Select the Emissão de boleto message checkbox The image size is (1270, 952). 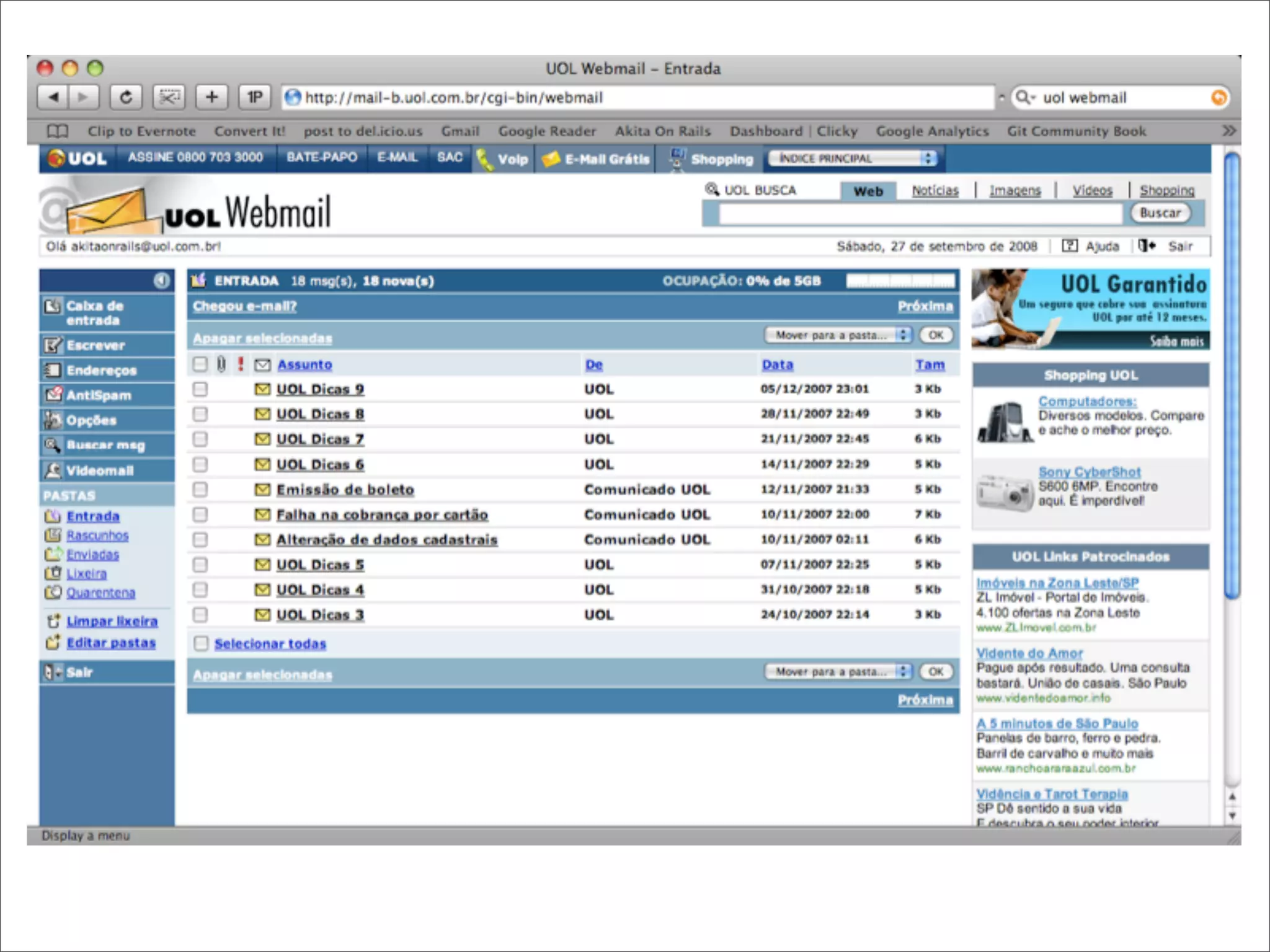point(200,490)
